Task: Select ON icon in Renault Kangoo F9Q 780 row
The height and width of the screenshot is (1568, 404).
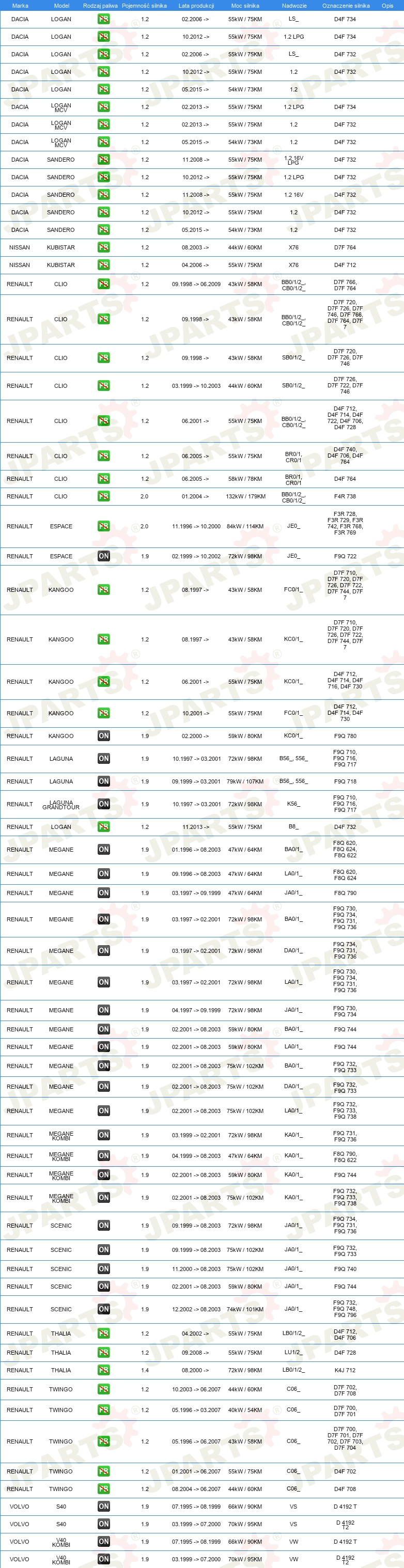Action: point(103,736)
